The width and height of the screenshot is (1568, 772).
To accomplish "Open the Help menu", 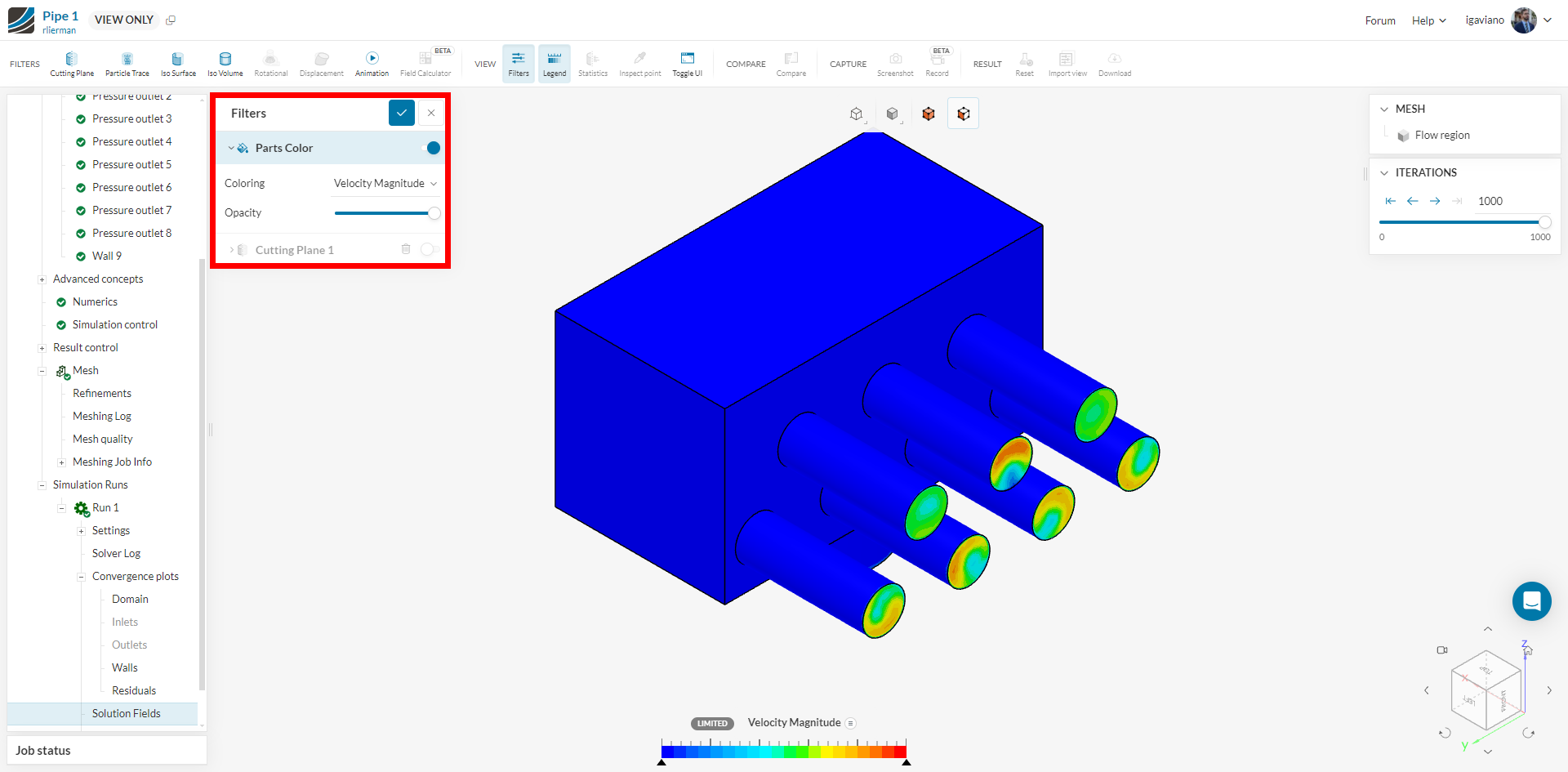I will point(1429,20).
